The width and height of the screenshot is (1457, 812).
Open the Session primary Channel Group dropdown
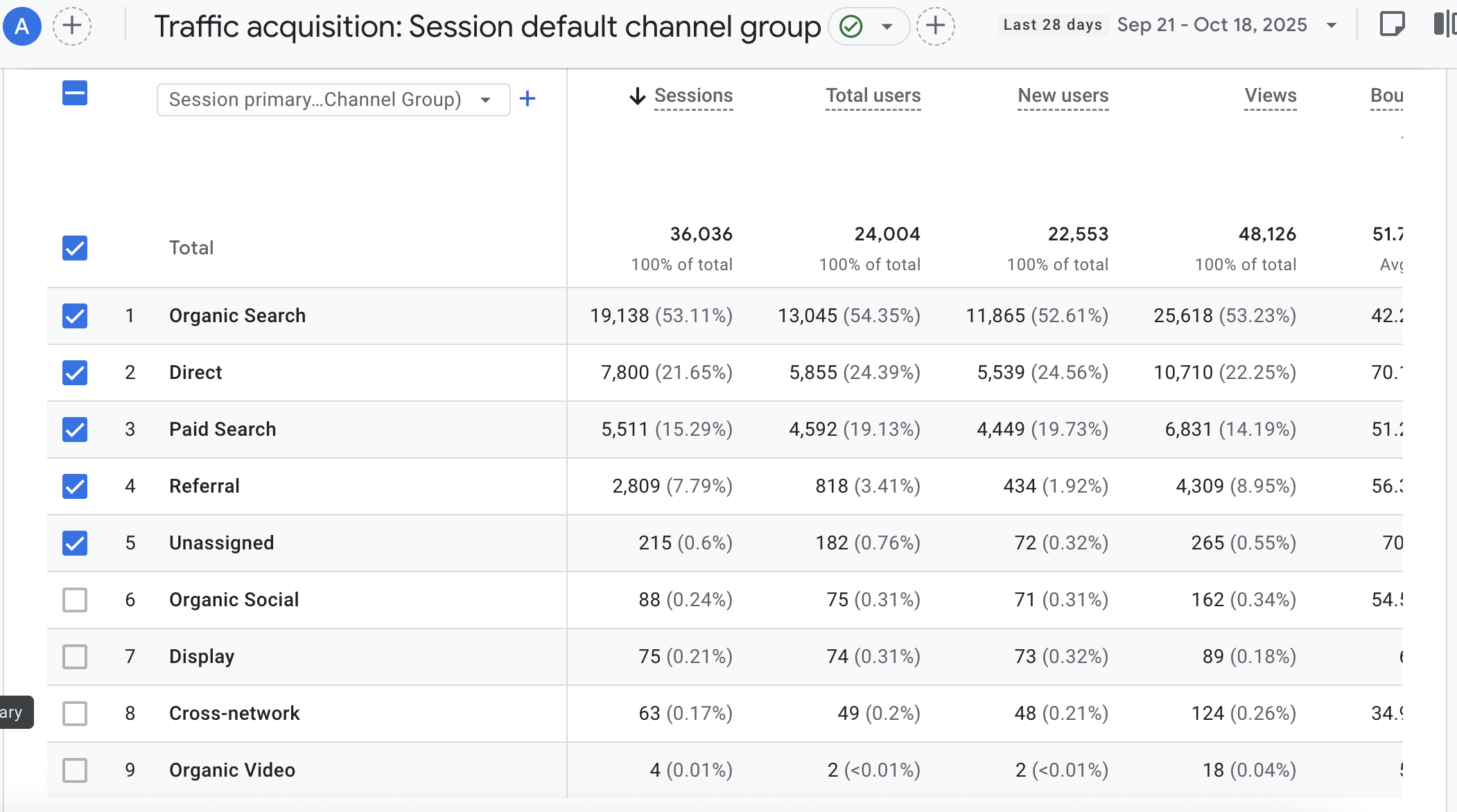click(333, 100)
